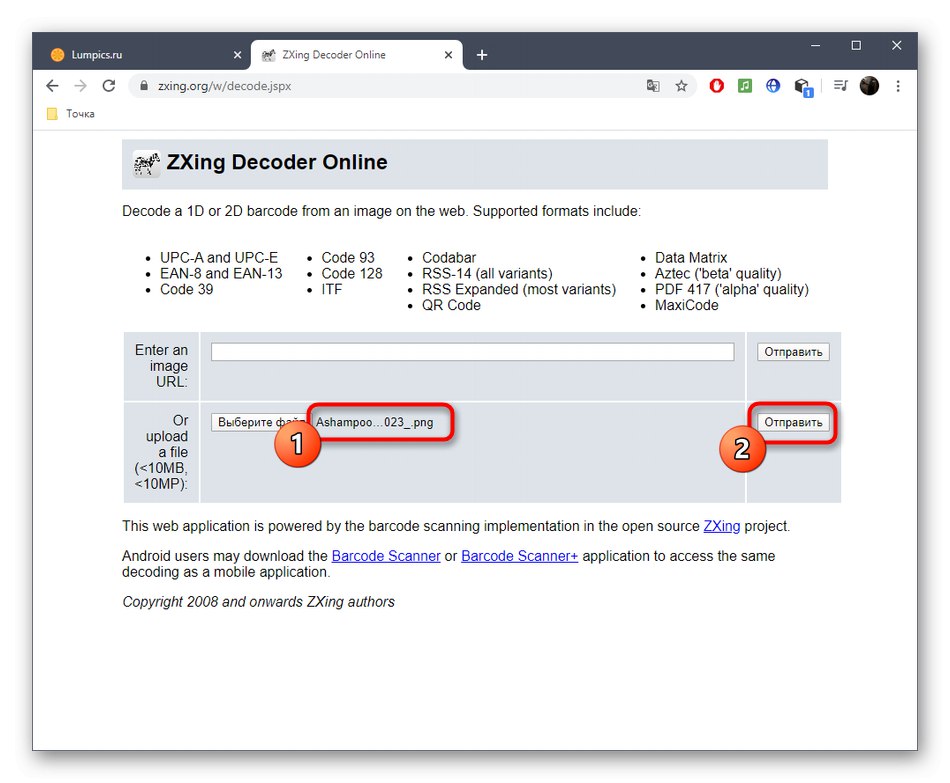Open the red Opera extension icon
The width and height of the screenshot is (950, 783).
[x=717, y=86]
